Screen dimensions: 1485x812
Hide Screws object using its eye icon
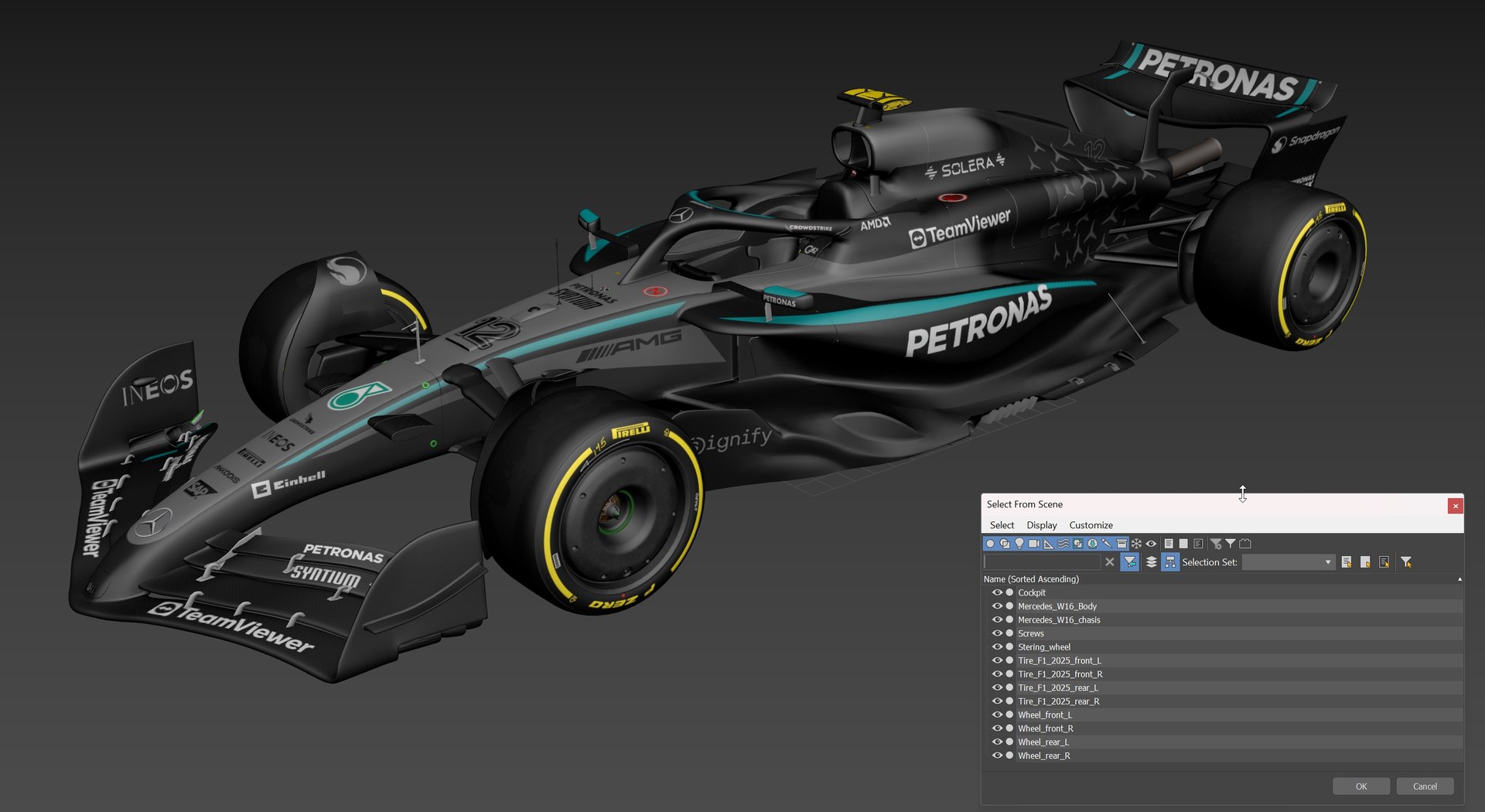click(x=997, y=633)
